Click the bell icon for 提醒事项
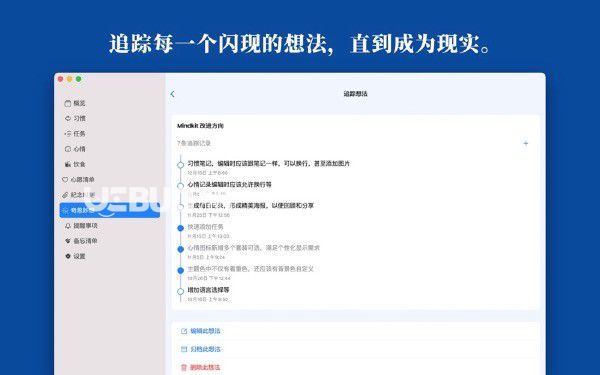 (68, 226)
